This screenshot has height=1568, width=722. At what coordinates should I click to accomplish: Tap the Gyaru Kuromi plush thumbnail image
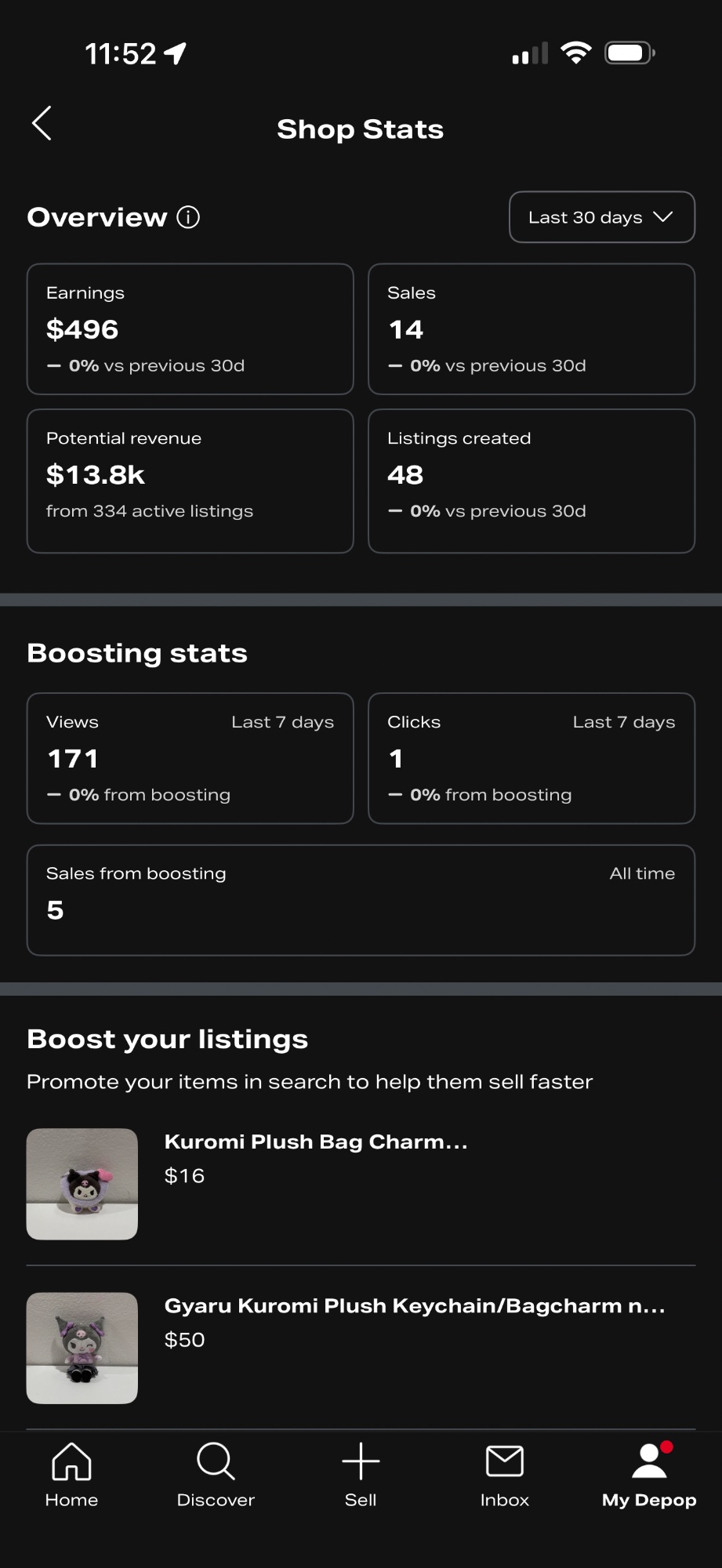(x=82, y=1348)
